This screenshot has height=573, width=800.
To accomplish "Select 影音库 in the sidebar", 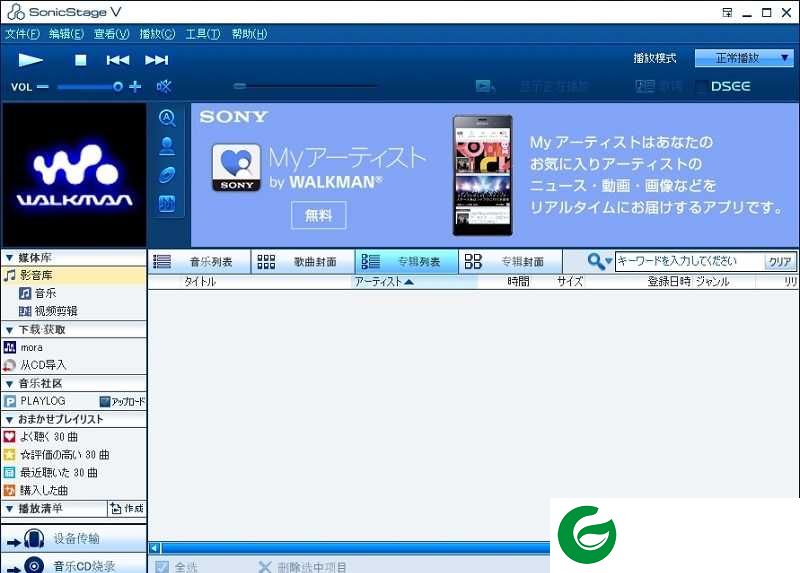I will tap(74, 276).
